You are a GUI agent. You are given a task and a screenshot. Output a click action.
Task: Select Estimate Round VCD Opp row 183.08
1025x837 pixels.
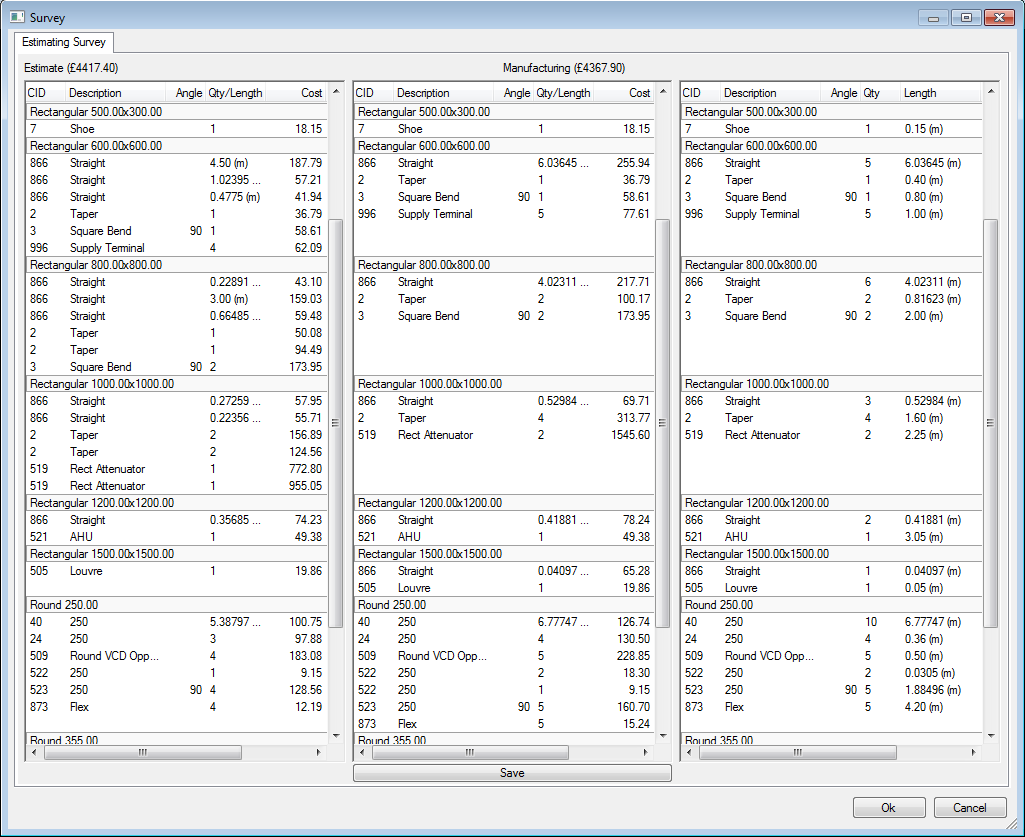click(x=176, y=656)
